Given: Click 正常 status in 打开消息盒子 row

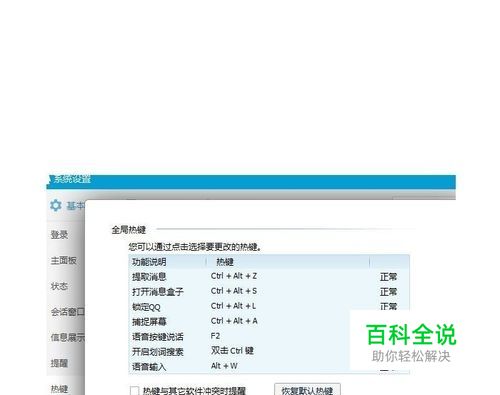Looking at the screenshot, I should point(389,292).
